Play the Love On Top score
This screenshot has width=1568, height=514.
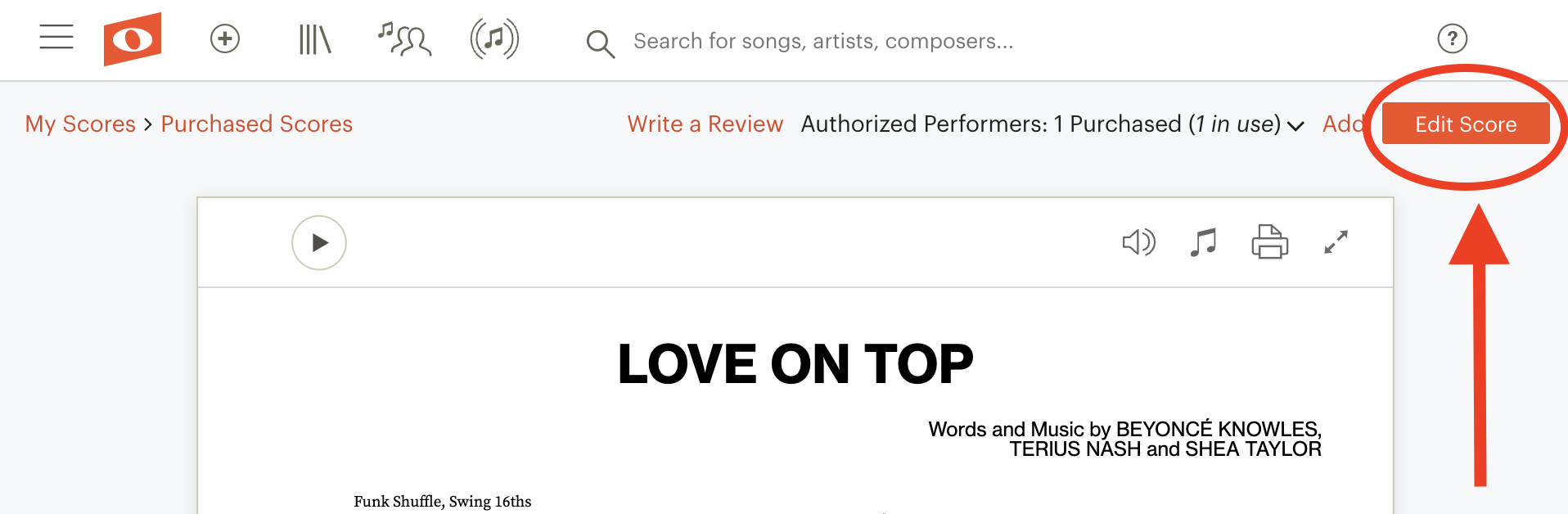point(319,242)
